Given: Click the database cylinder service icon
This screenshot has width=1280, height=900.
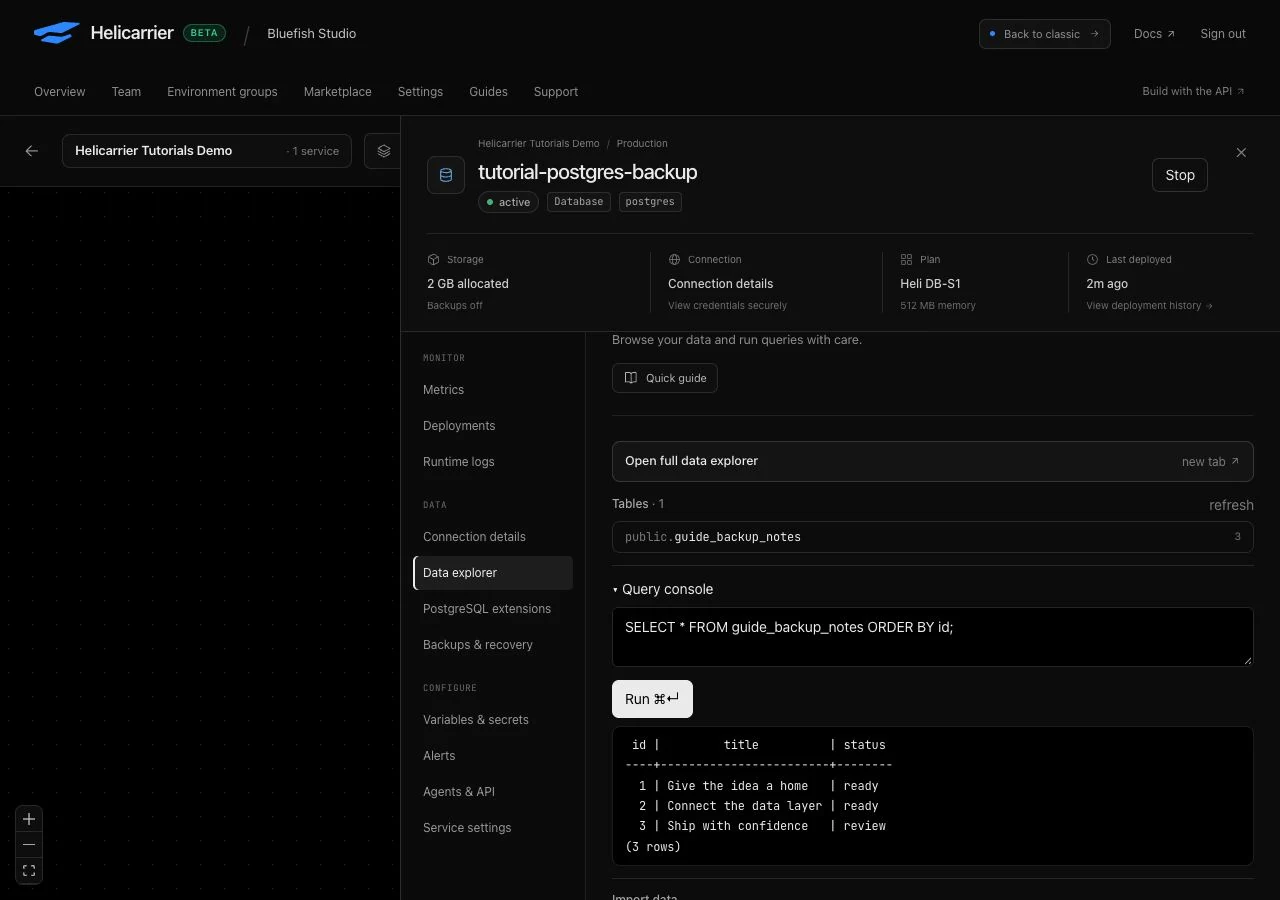Looking at the screenshot, I should (x=446, y=175).
